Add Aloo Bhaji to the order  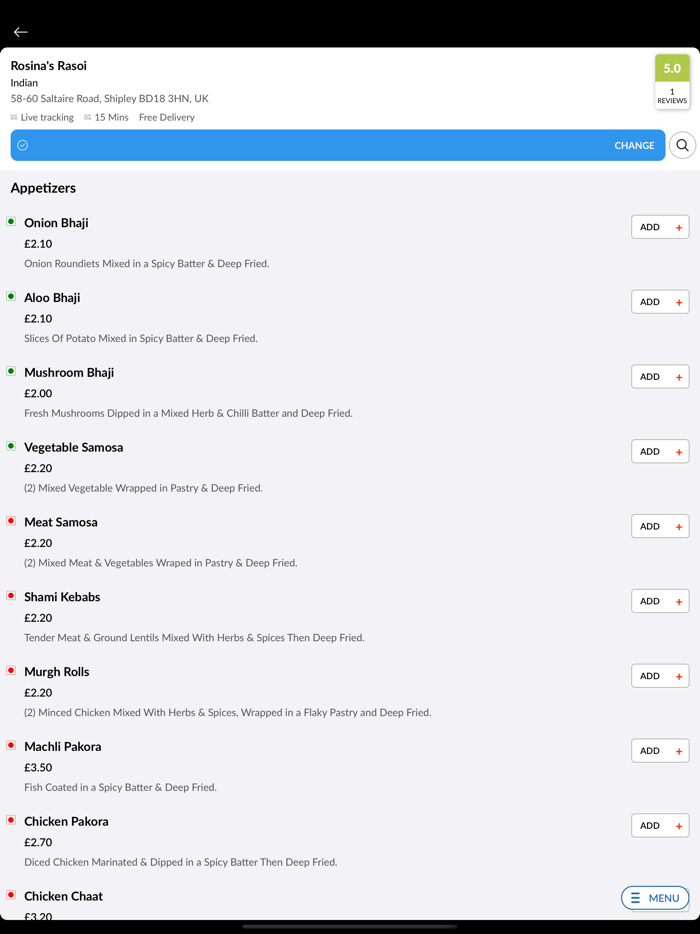pos(659,302)
